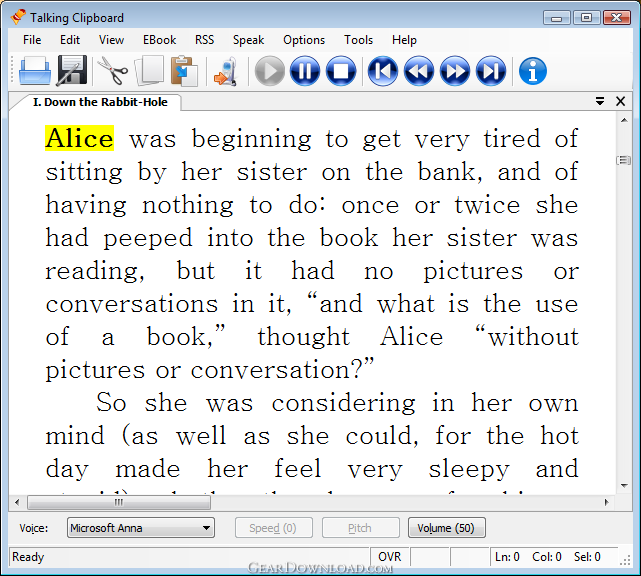Click the word 'considering' in the text
The width and height of the screenshot is (641, 576).
[343, 403]
